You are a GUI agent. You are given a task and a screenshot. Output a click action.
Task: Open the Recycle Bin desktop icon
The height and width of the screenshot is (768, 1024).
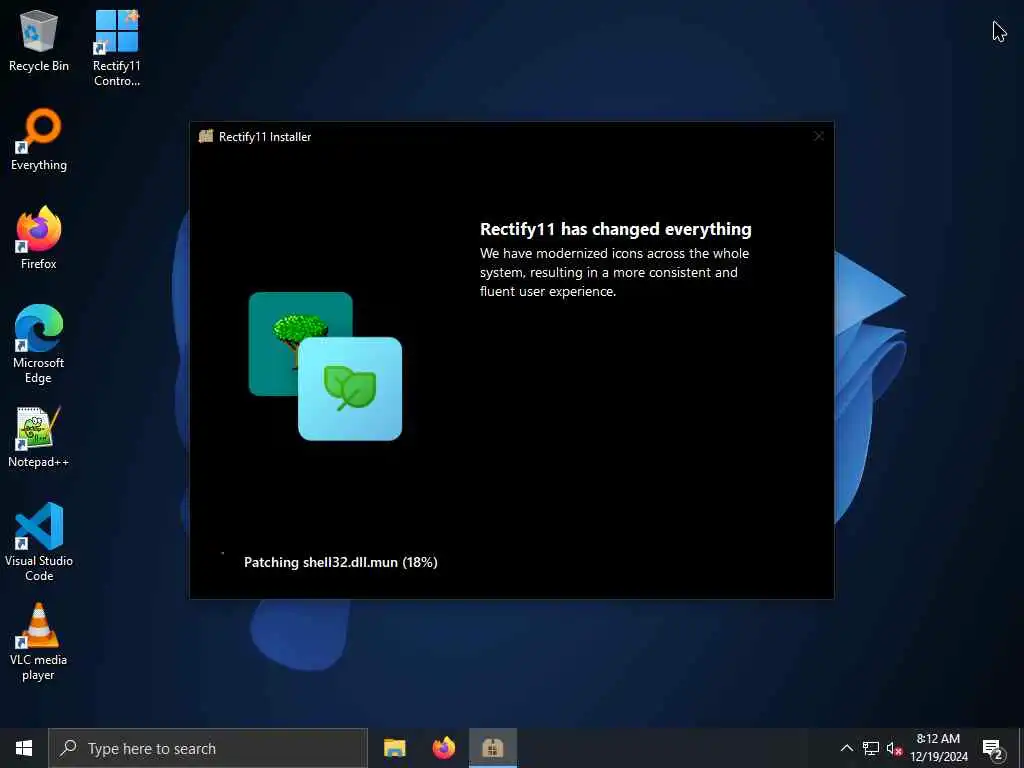39,40
